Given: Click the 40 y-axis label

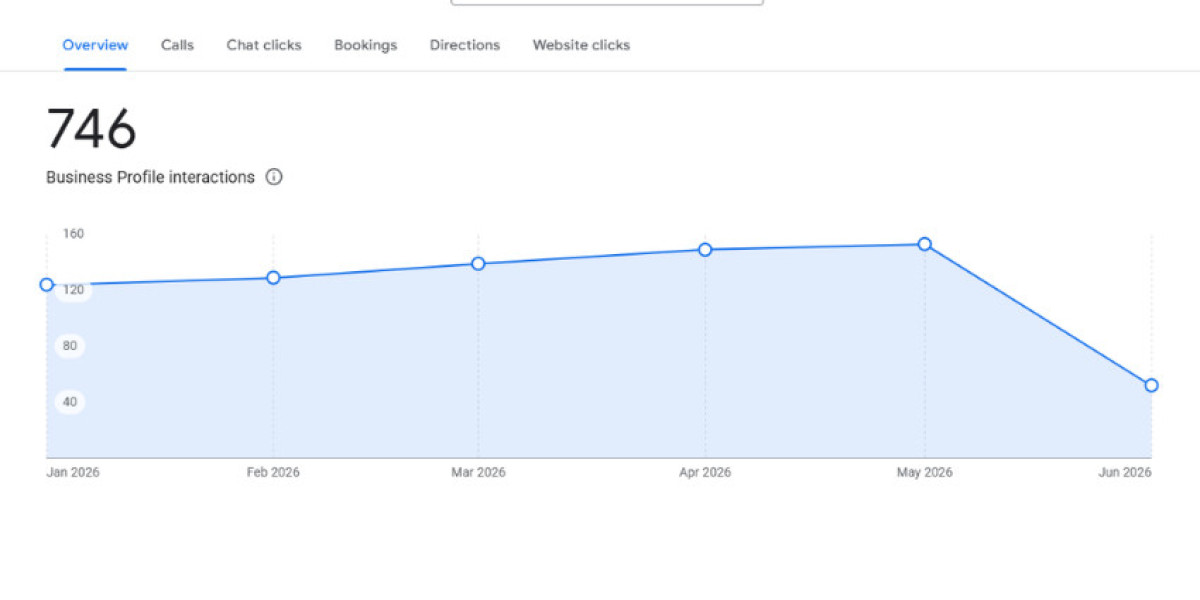Looking at the screenshot, I should 69,402.
